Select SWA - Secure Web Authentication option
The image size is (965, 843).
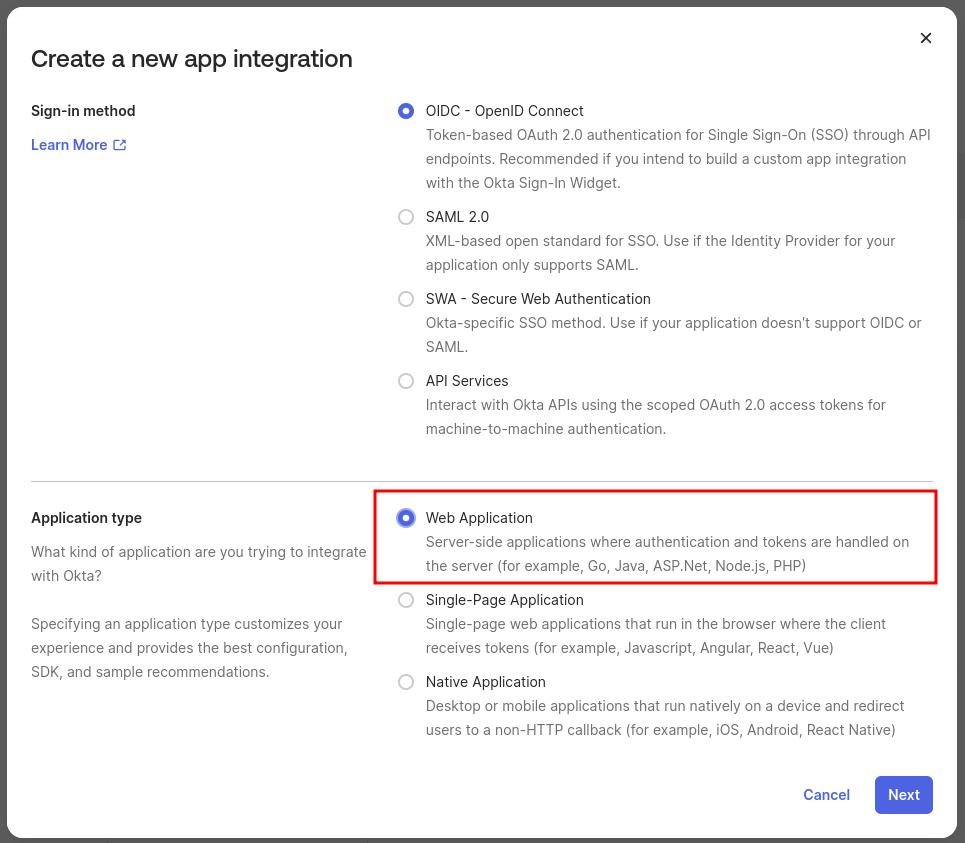click(406, 299)
